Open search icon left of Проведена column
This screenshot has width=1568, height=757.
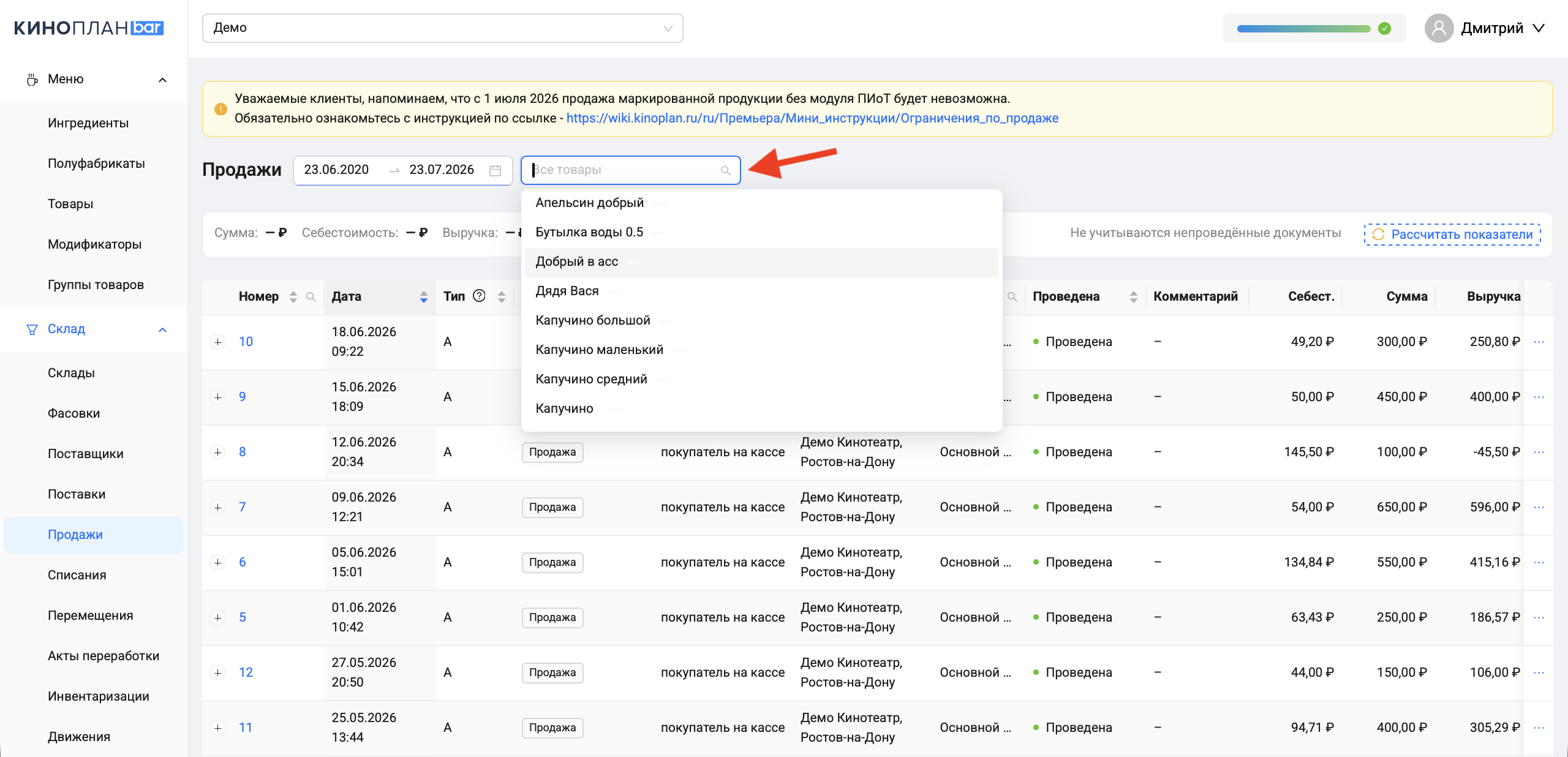[x=1012, y=297]
